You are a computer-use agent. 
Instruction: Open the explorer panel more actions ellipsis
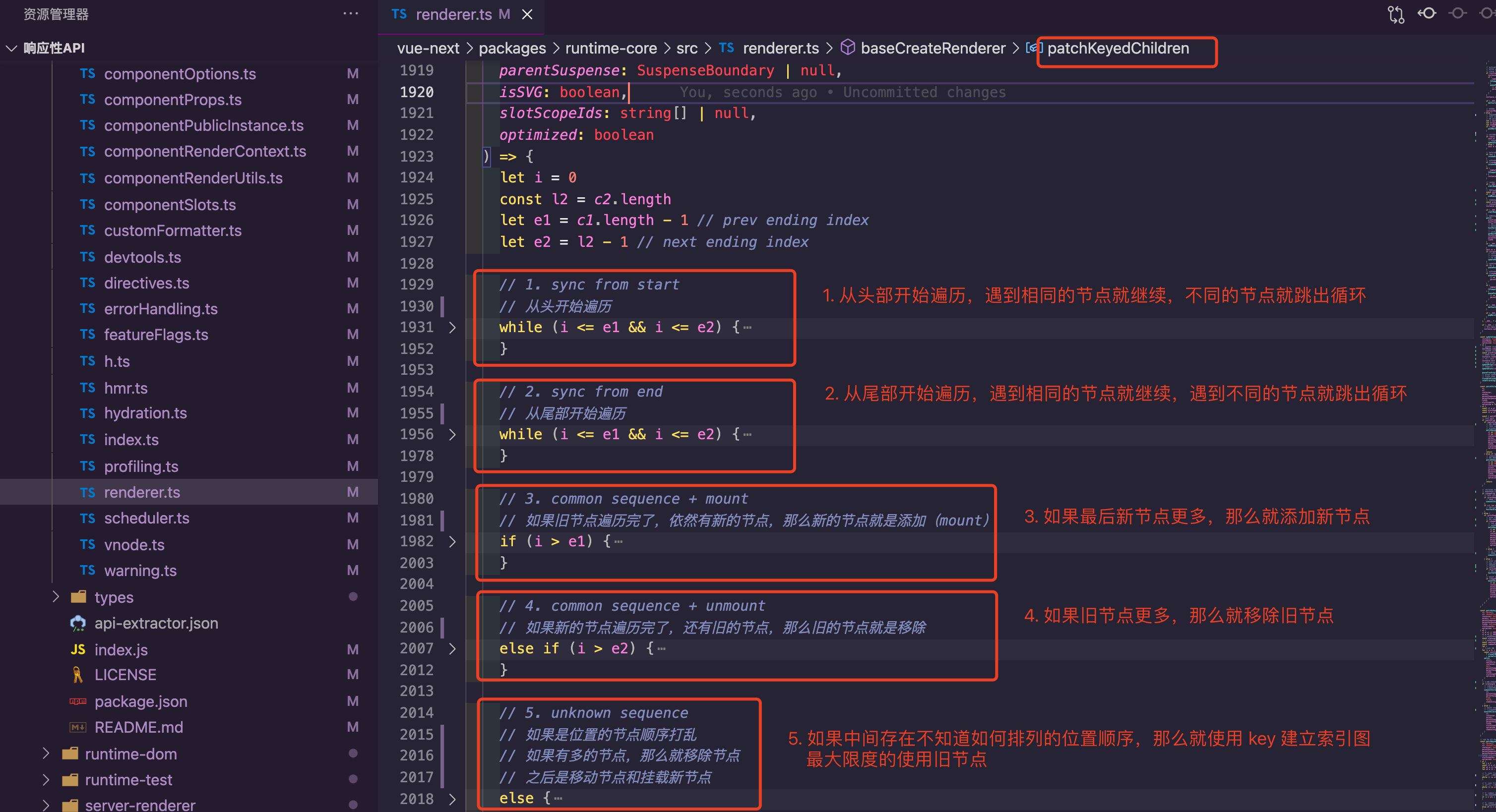pyautogui.click(x=351, y=13)
